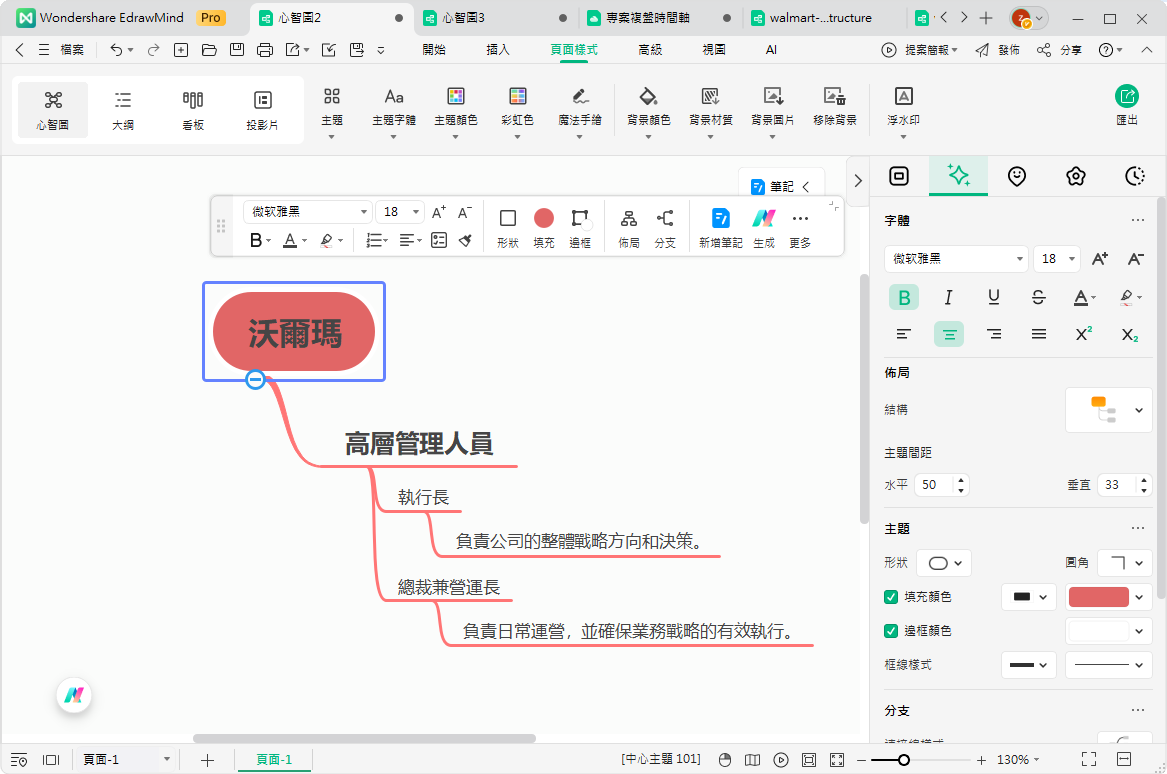Collapse the 沃爾瑪 branch with minus button
Viewport: 1167px width, 774px height.
(255, 380)
